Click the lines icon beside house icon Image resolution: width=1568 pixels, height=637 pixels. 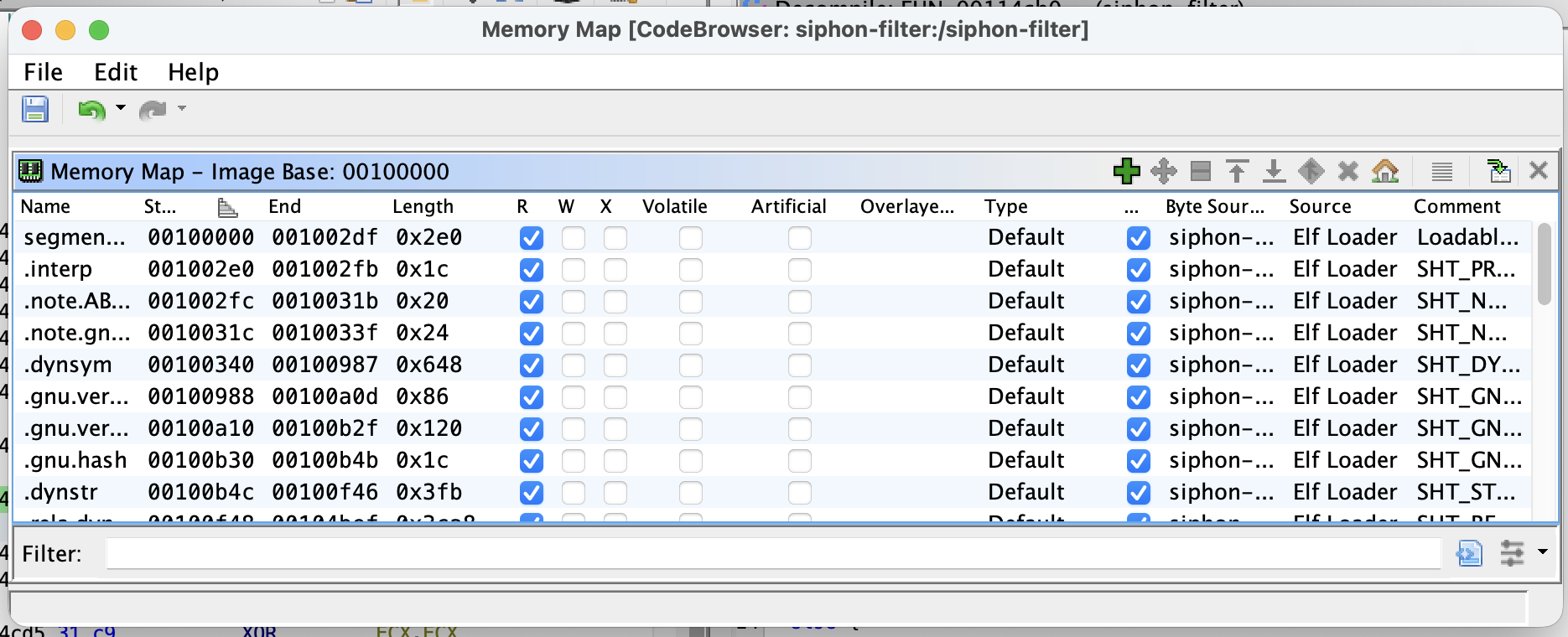[x=1442, y=172]
